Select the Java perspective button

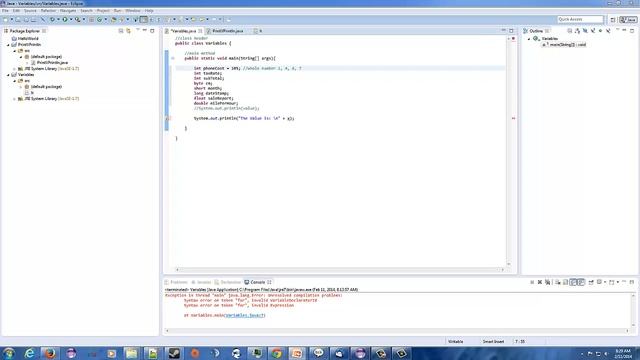pyautogui.click(x=628, y=20)
